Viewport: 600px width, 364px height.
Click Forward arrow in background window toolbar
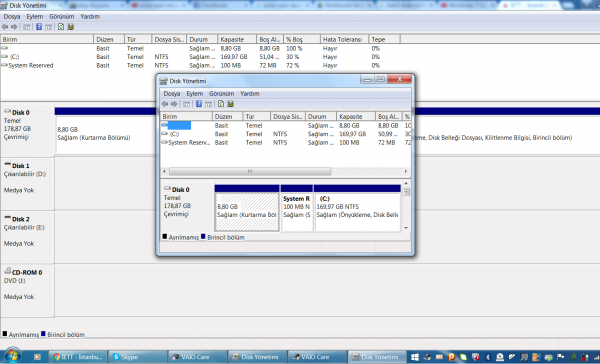pyautogui.click(x=14, y=27)
